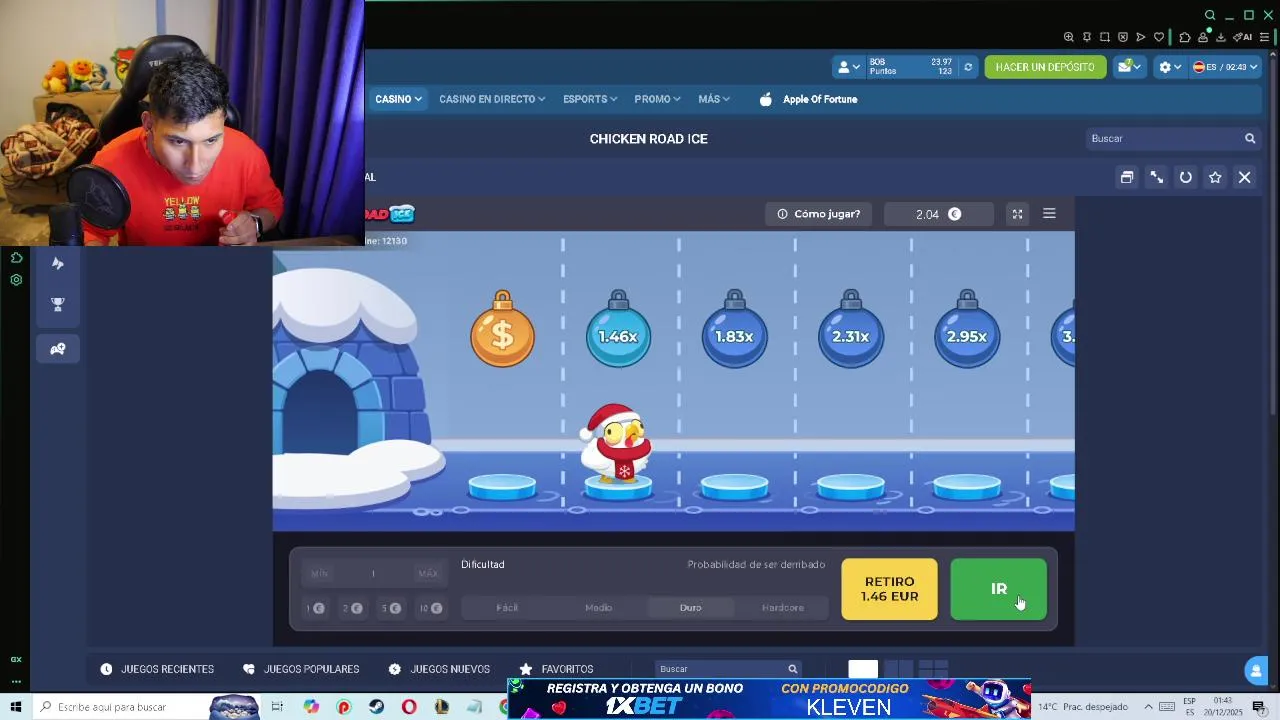Select Duro difficulty
This screenshot has height=720, width=1280.
[x=690, y=607]
